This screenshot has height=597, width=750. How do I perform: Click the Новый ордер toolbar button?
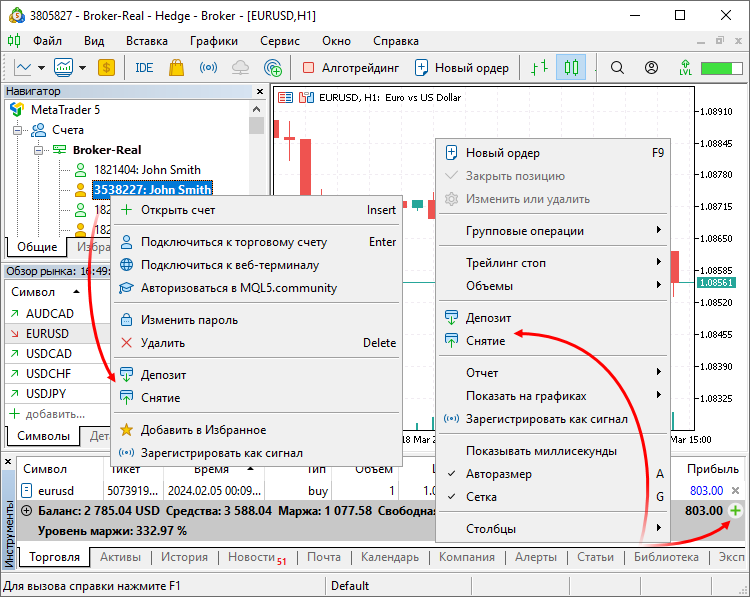point(462,68)
